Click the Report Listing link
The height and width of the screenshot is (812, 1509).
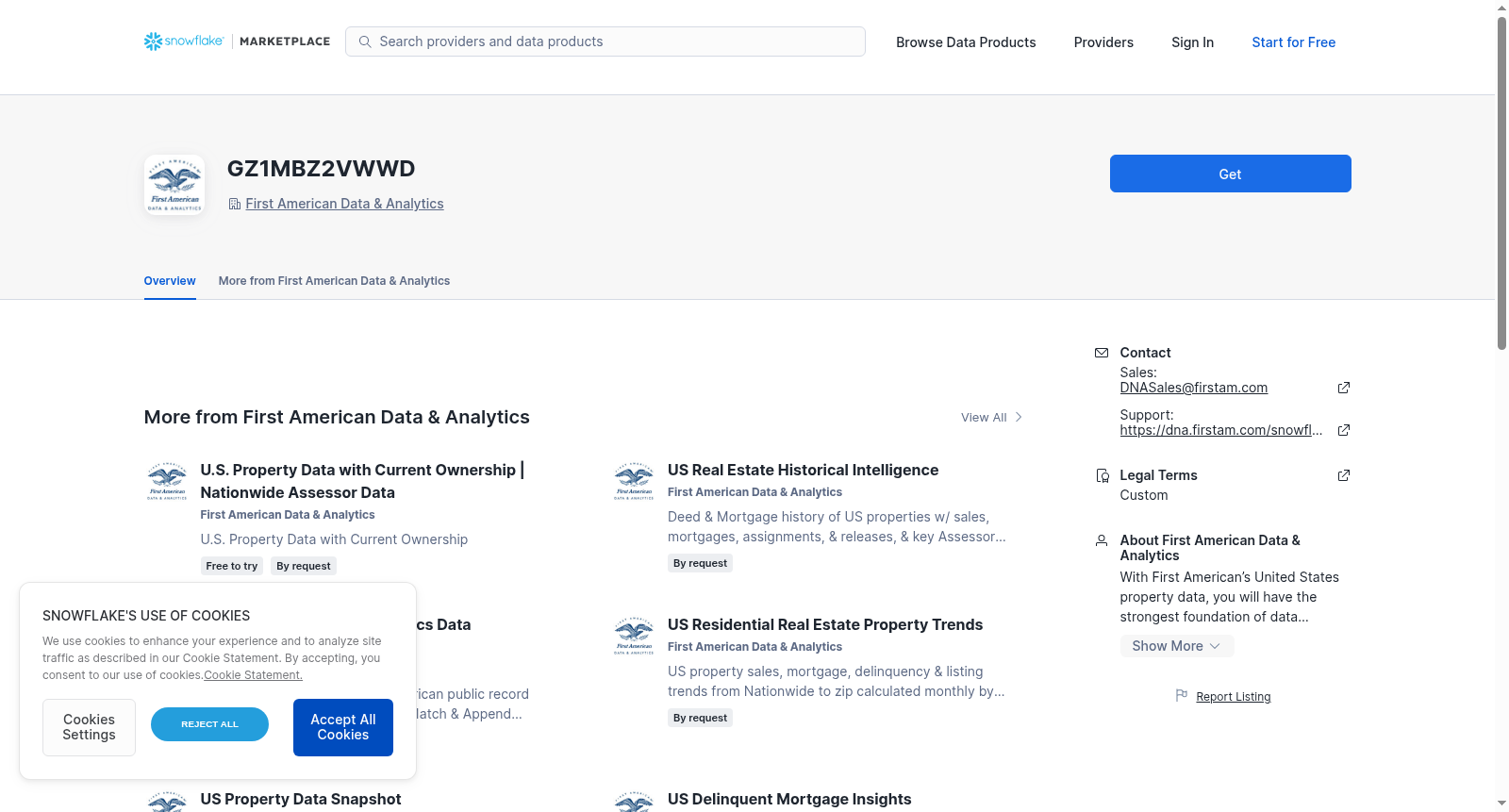pos(1233,697)
